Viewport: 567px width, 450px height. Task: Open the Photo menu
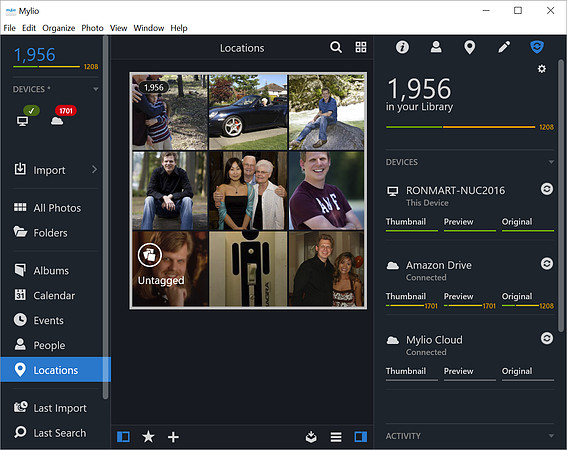[x=92, y=28]
